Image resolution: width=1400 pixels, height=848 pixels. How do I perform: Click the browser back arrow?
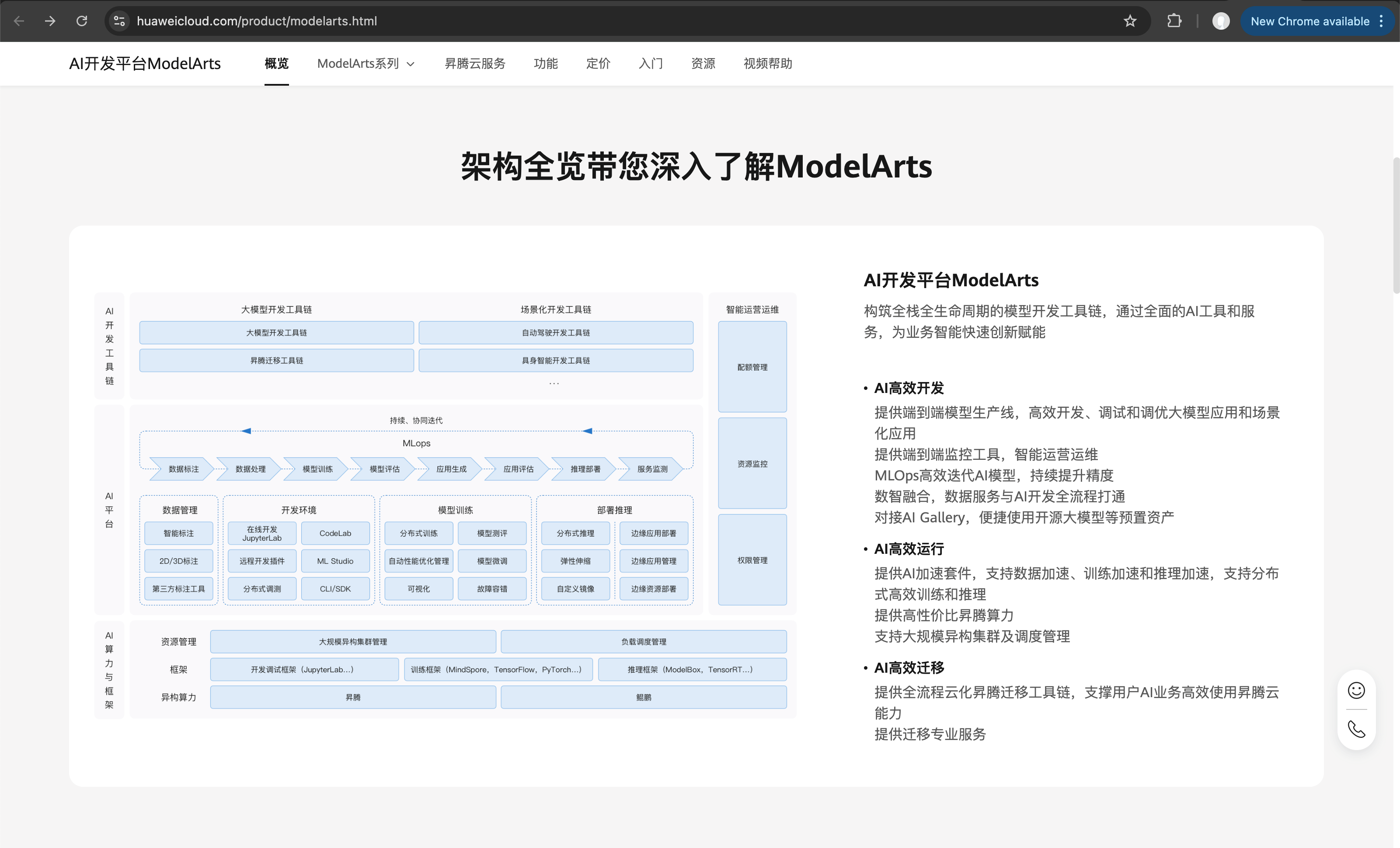(19, 21)
